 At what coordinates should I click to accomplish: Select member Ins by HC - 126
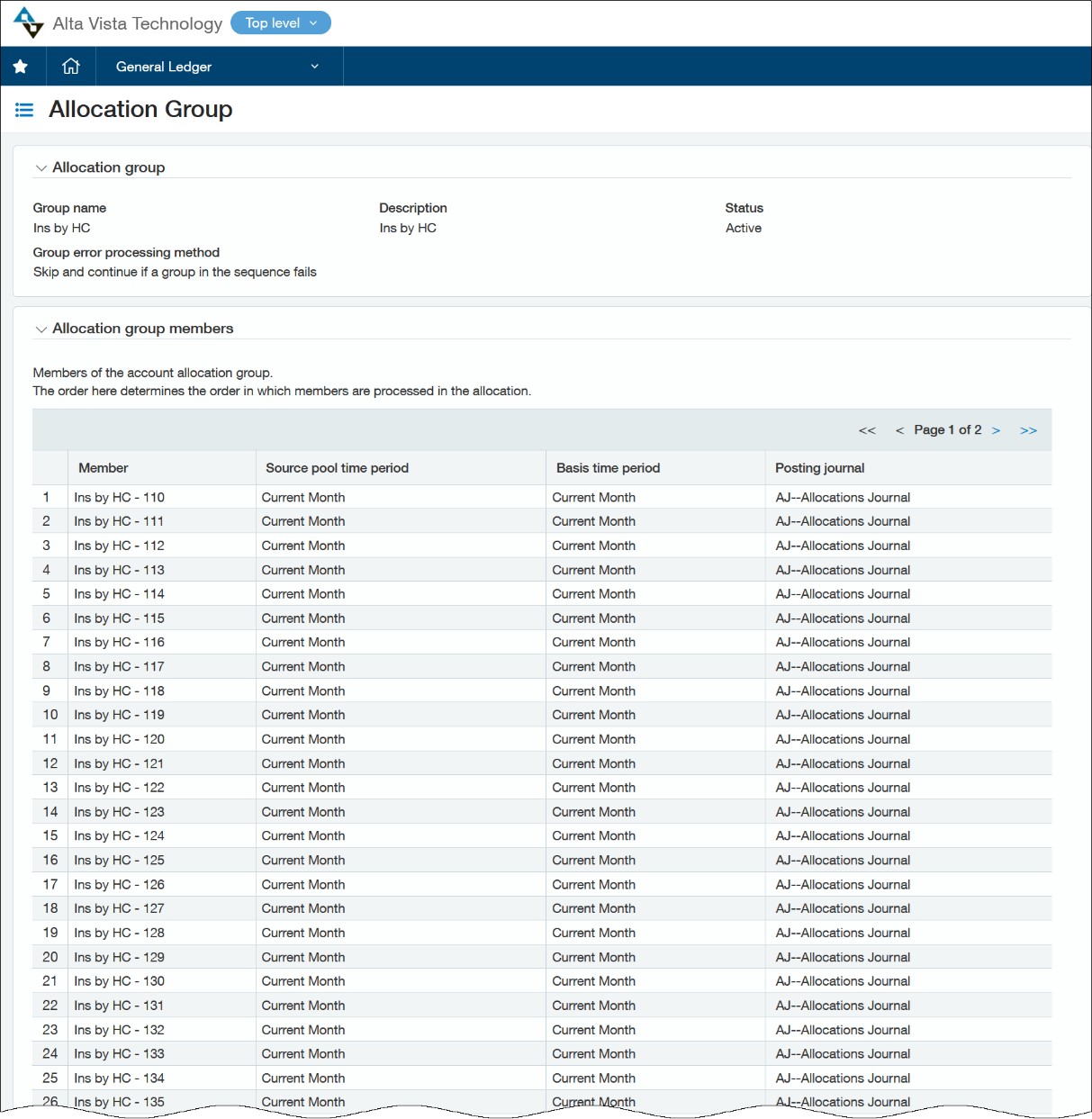pyautogui.click(x=120, y=884)
